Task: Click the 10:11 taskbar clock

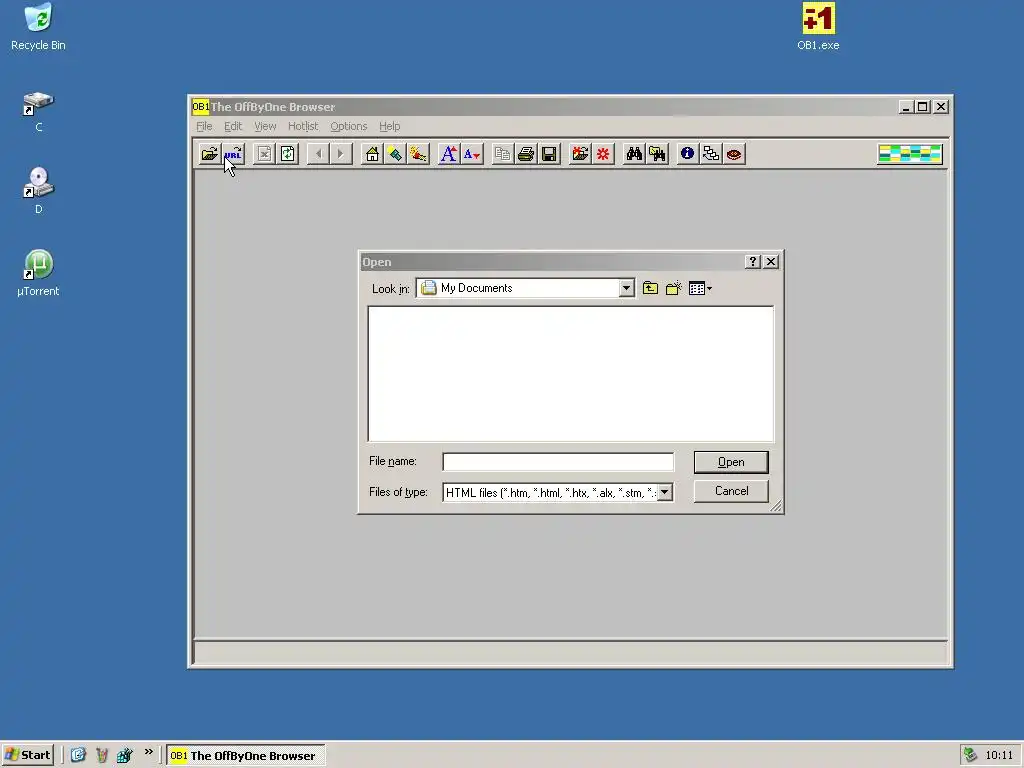Action: (x=999, y=756)
